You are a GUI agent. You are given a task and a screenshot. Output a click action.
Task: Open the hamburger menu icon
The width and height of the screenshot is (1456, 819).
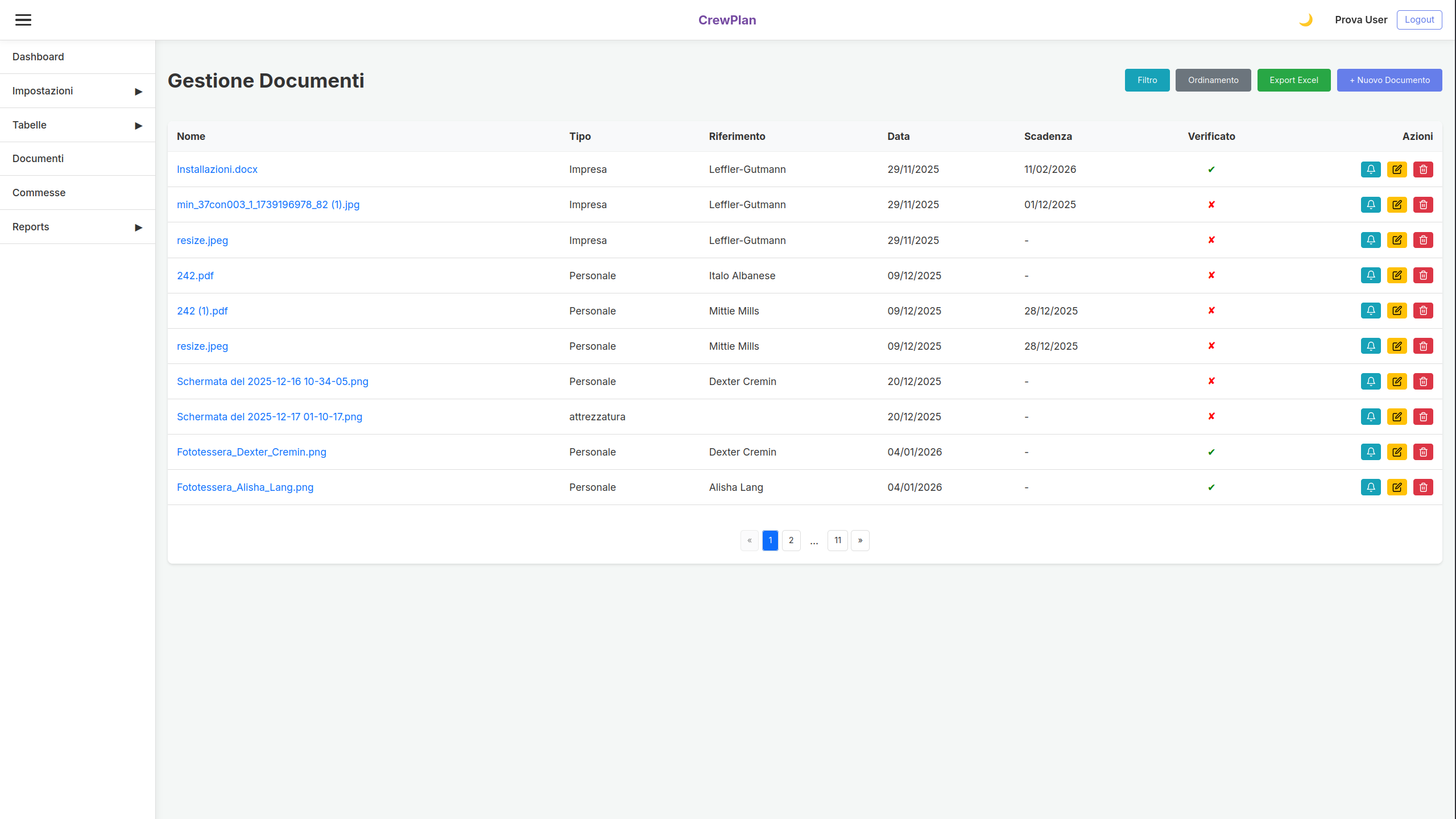[x=23, y=20]
